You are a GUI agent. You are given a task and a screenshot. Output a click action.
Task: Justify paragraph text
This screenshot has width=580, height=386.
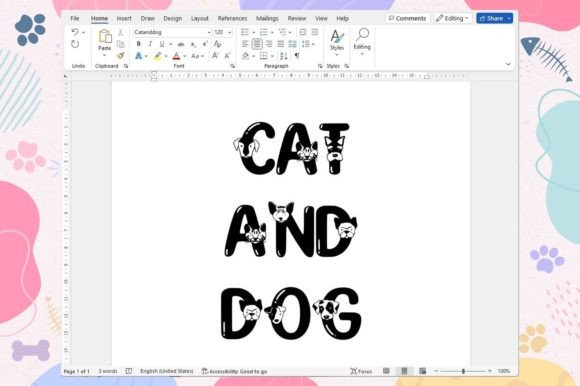281,44
